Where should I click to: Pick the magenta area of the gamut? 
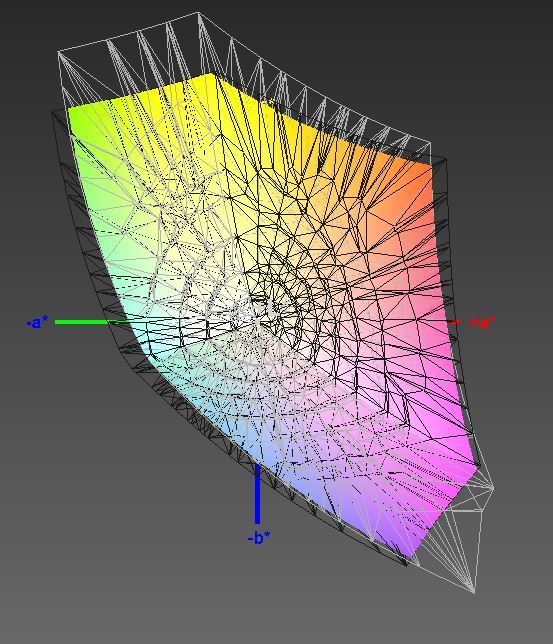tap(444, 431)
